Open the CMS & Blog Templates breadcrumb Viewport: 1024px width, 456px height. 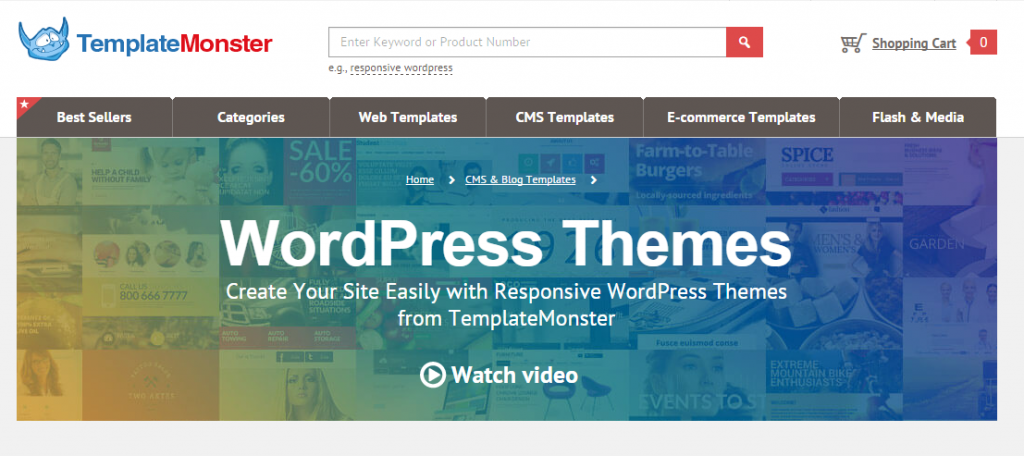tap(520, 180)
